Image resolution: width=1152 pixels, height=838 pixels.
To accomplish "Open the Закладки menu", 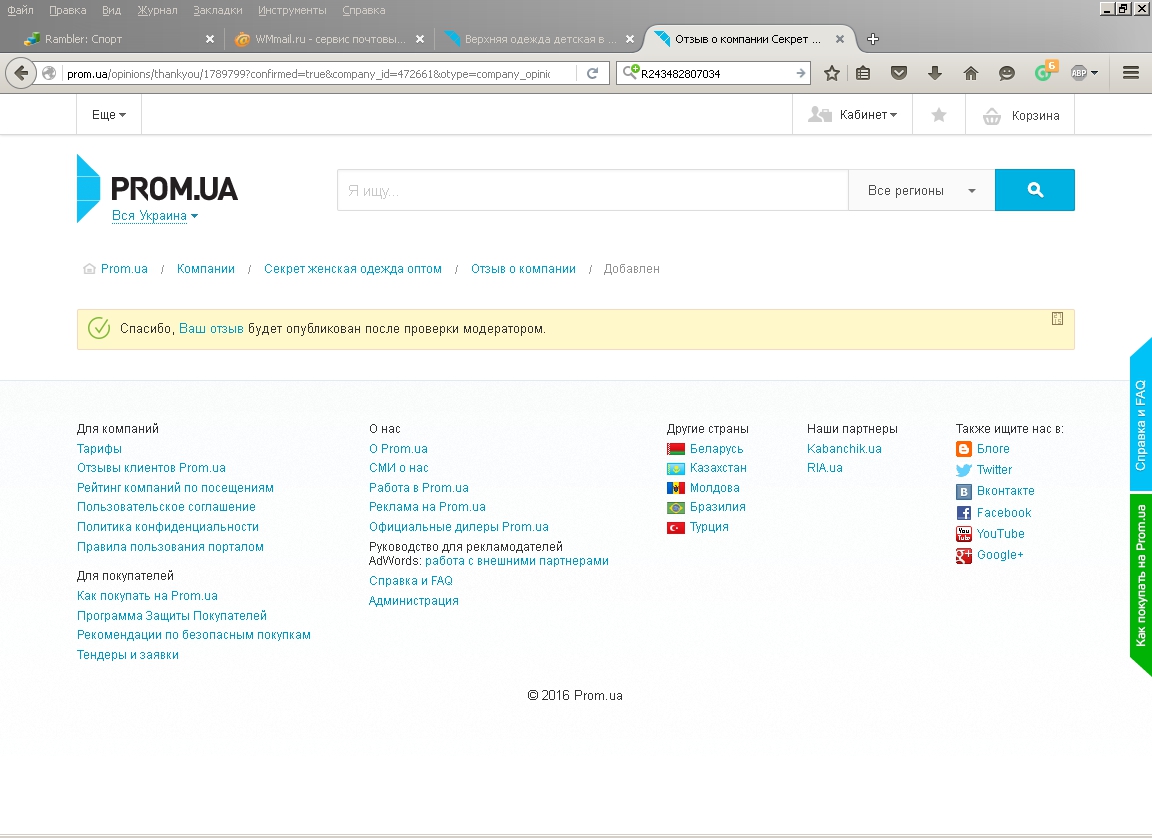I will 217,10.
